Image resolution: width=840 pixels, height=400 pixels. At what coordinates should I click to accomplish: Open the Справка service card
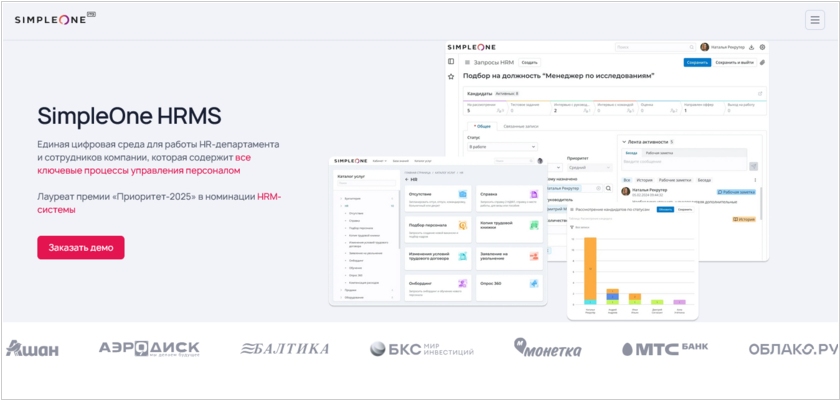(x=509, y=198)
